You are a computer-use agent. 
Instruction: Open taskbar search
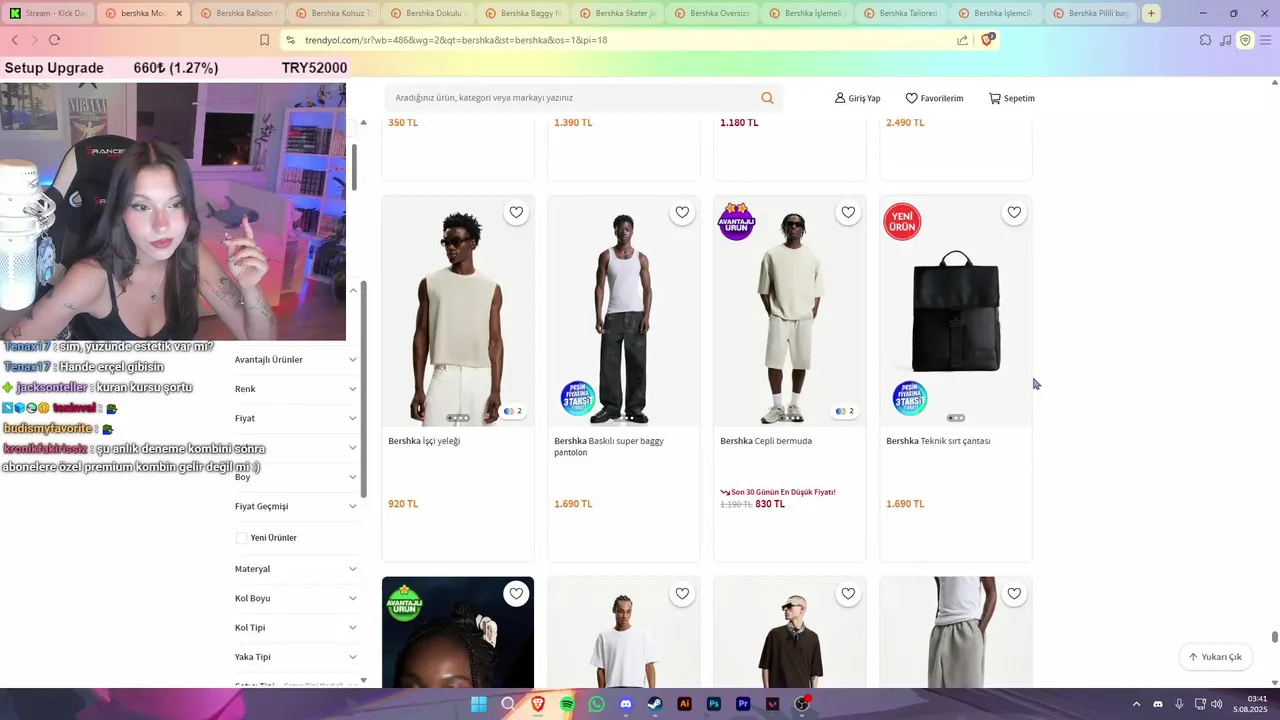pyautogui.click(x=508, y=704)
